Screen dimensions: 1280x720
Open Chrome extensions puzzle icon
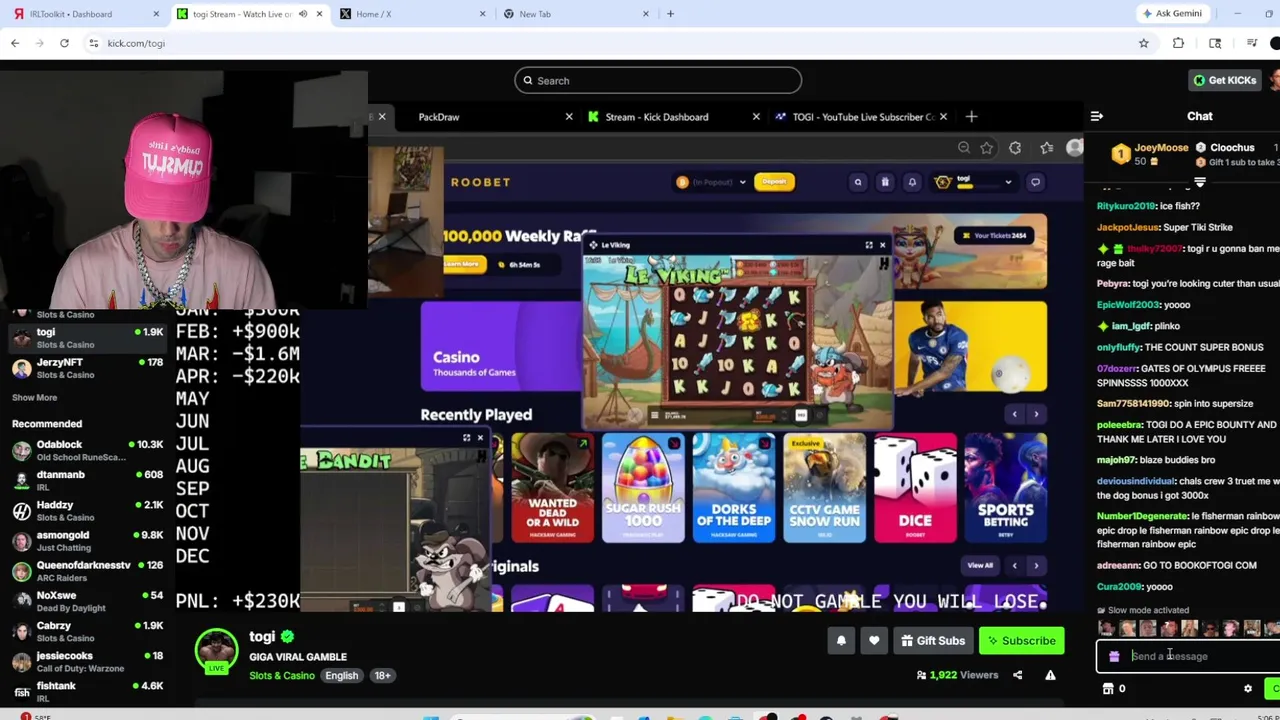tap(1178, 43)
